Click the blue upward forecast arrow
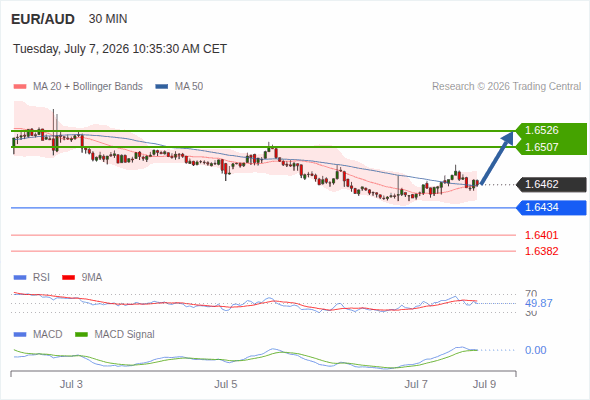Screen dimensions: 590x400 [497, 158]
